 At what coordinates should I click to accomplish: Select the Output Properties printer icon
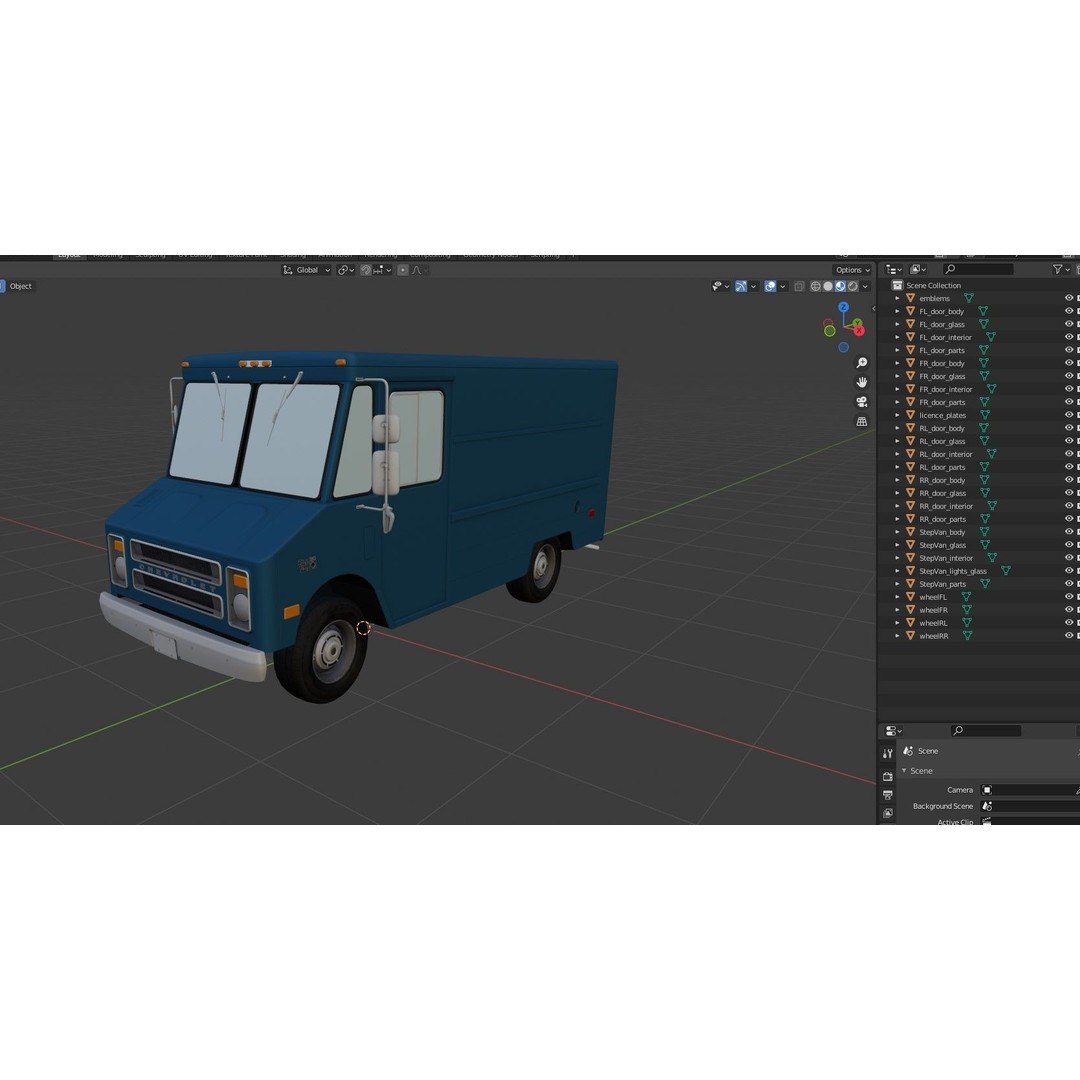[888, 793]
